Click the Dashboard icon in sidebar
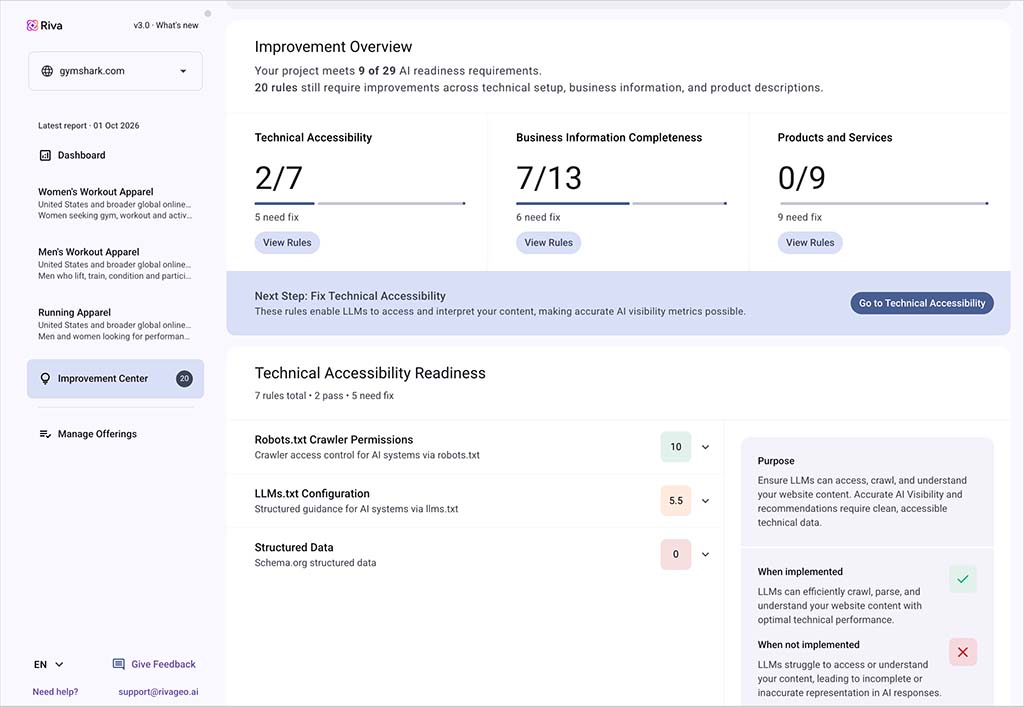 click(45, 155)
